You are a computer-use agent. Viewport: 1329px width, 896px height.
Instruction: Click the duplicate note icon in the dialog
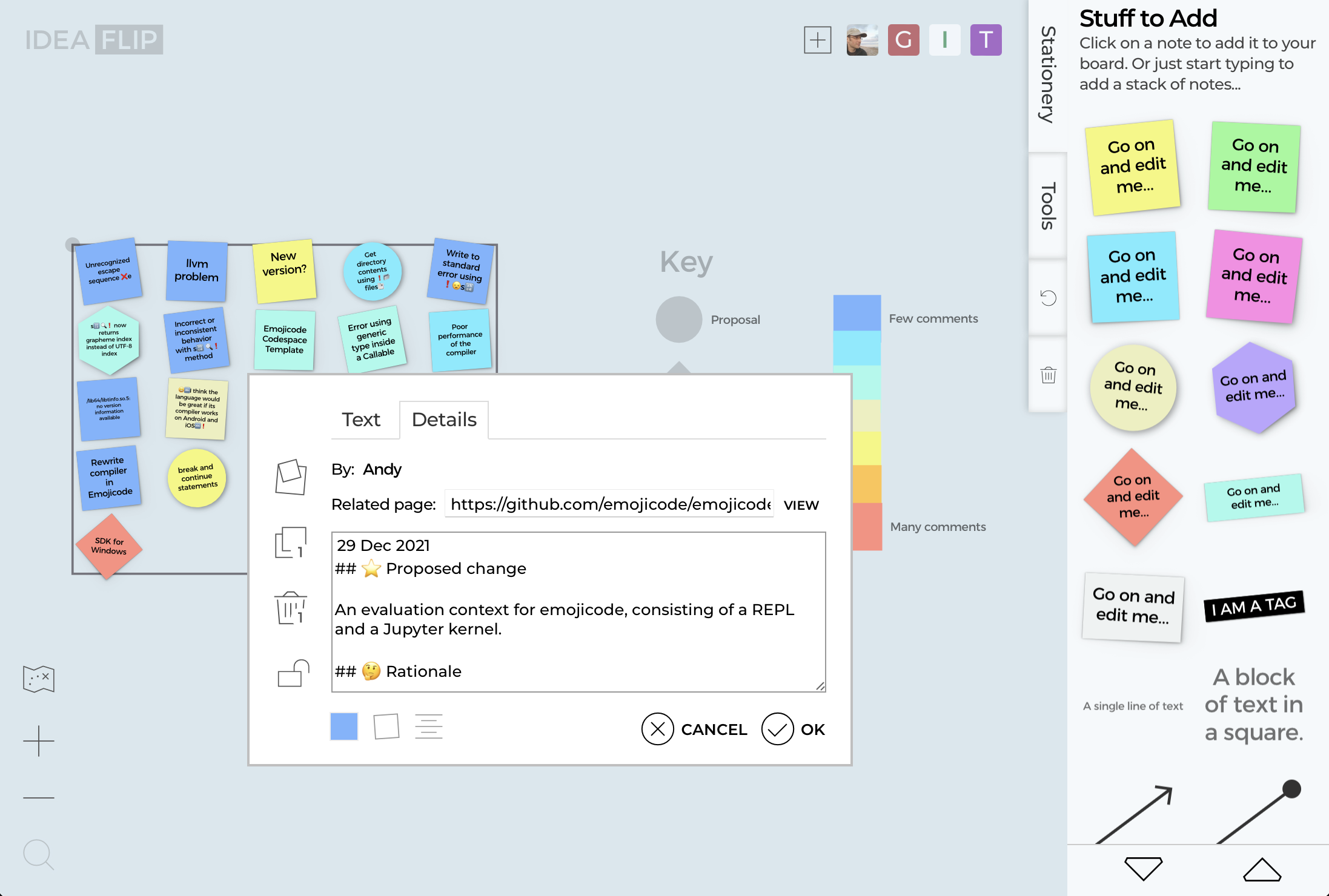[291, 542]
